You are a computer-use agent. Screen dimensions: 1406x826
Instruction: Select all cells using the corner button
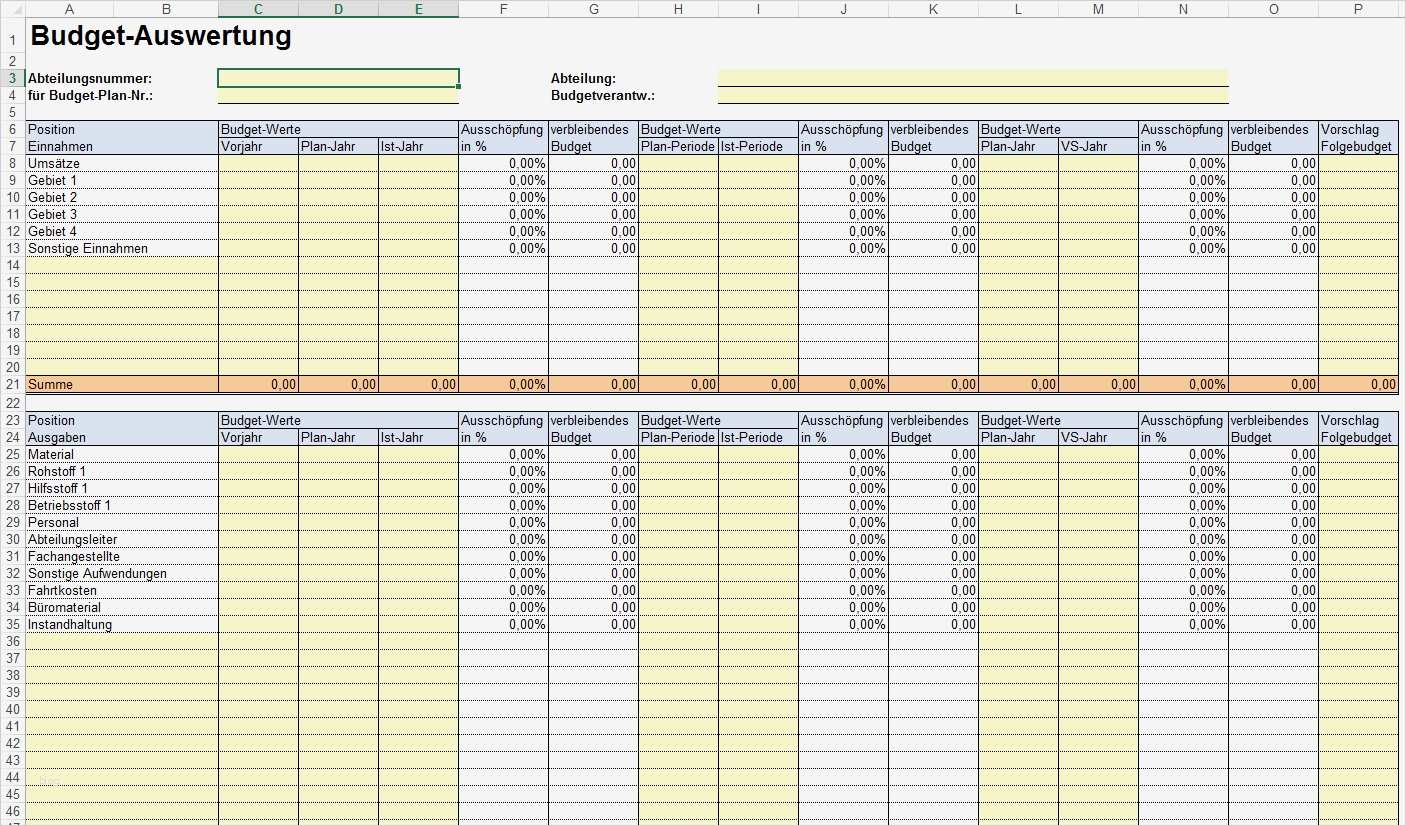click(11, 9)
